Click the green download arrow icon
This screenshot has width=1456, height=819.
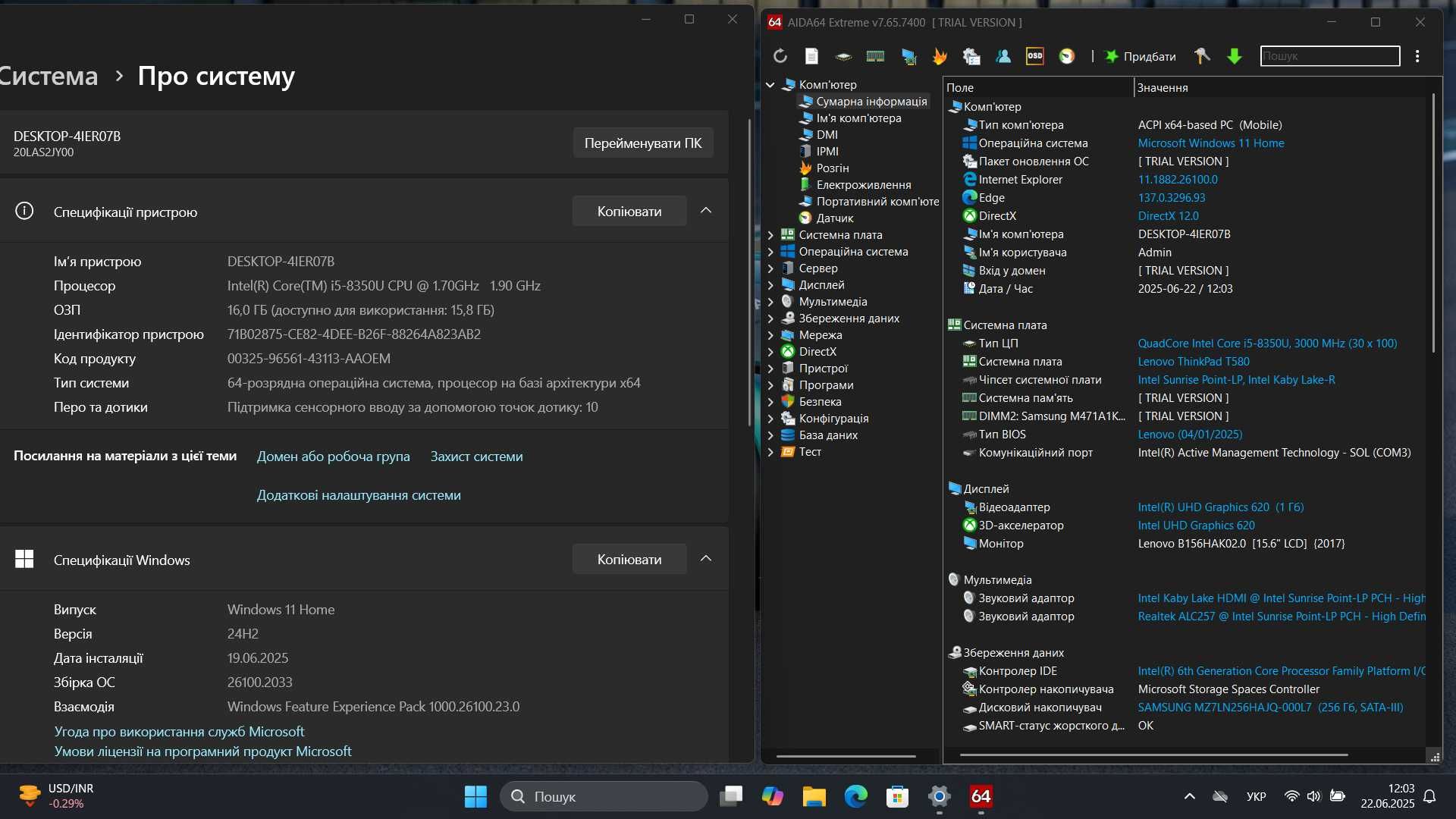click(x=1235, y=56)
